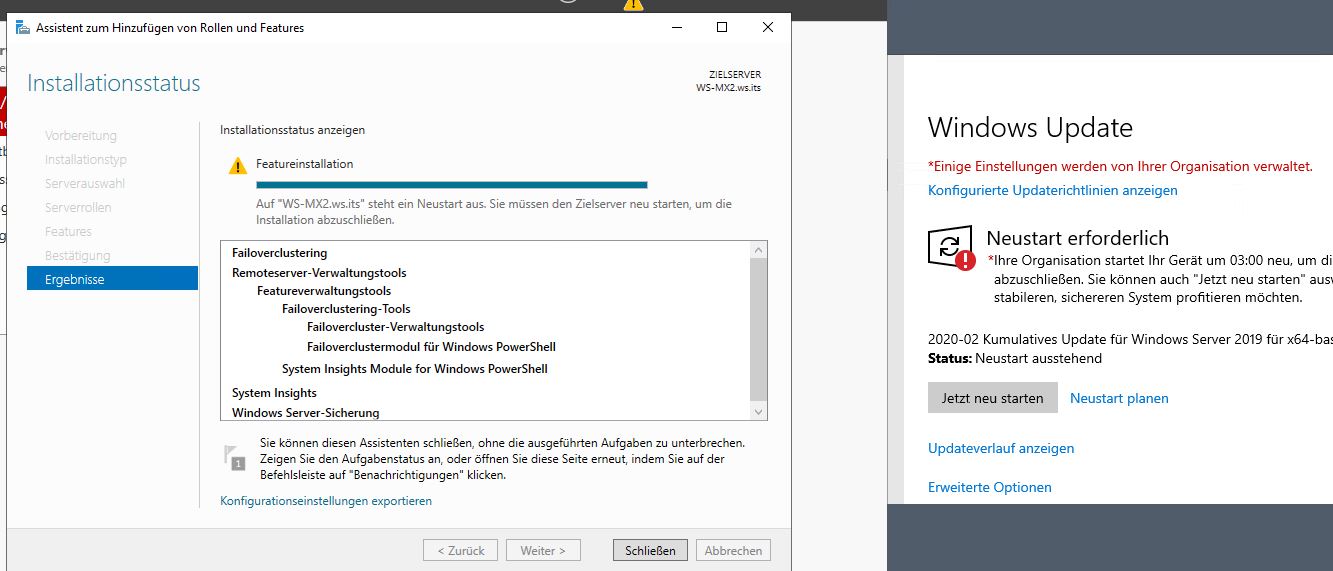Open the Erweiterte Optionen link
Image resolution: width=1333 pixels, height=571 pixels.
990,487
